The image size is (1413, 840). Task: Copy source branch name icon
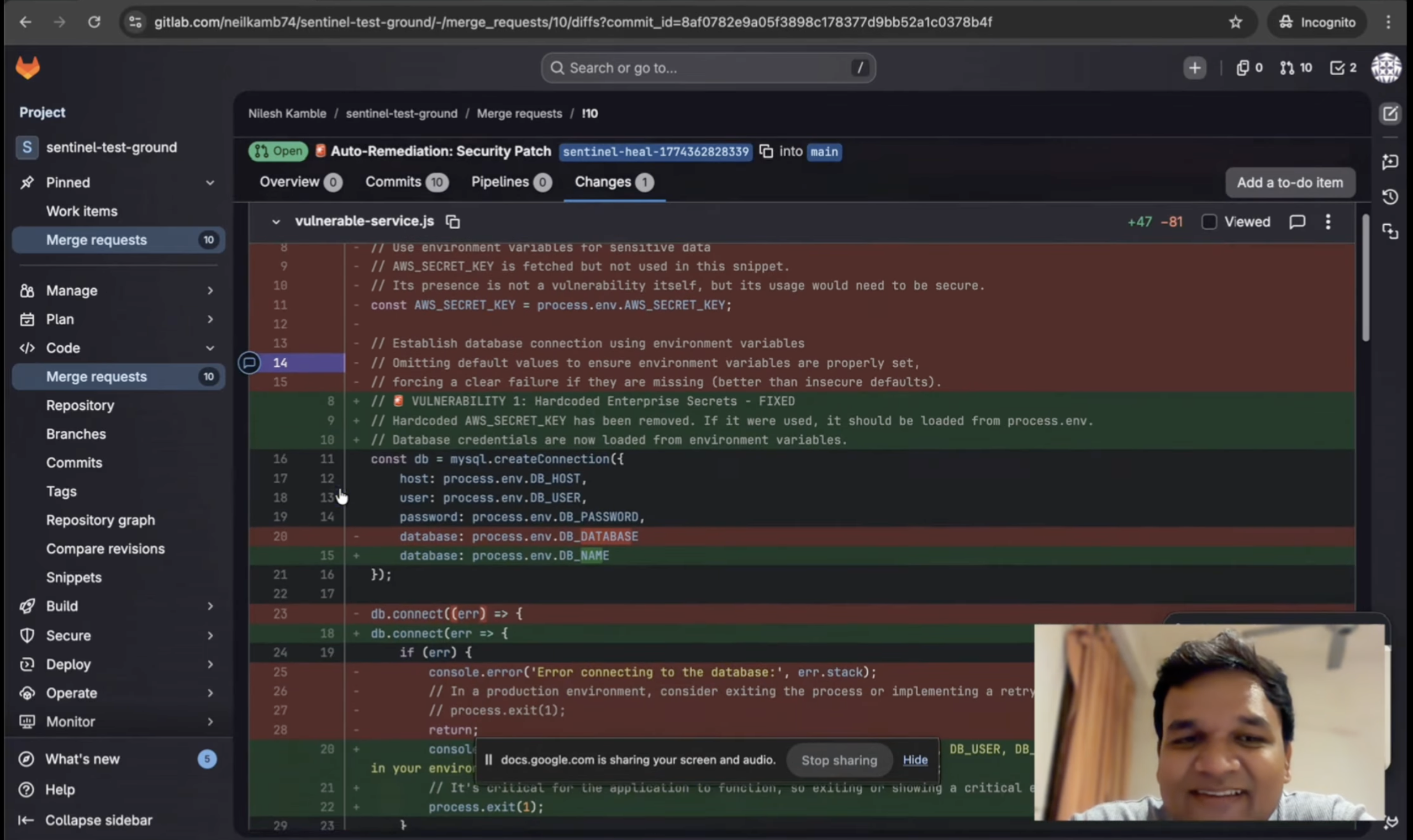click(x=766, y=151)
